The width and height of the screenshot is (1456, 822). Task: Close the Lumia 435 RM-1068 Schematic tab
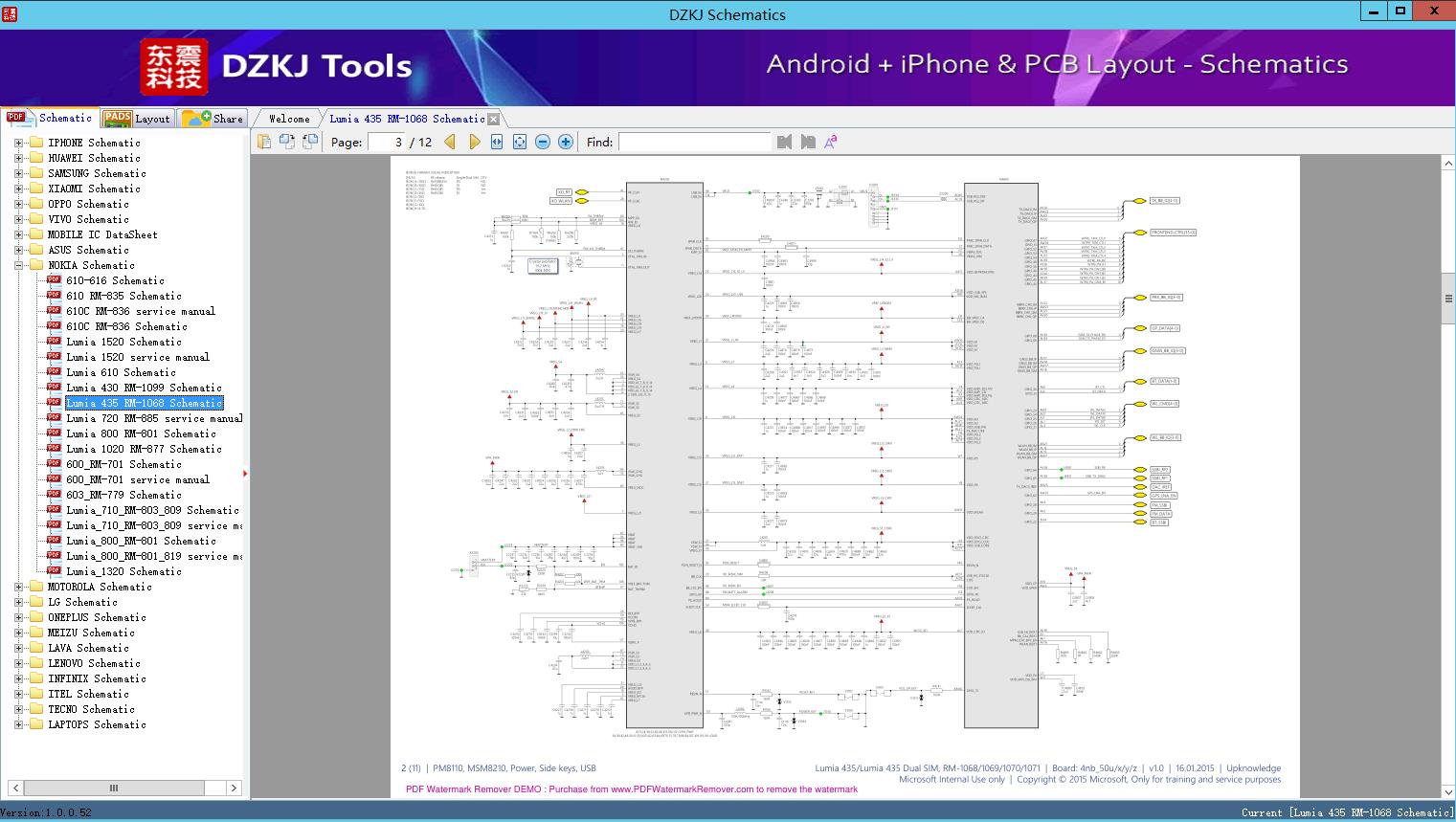[494, 119]
